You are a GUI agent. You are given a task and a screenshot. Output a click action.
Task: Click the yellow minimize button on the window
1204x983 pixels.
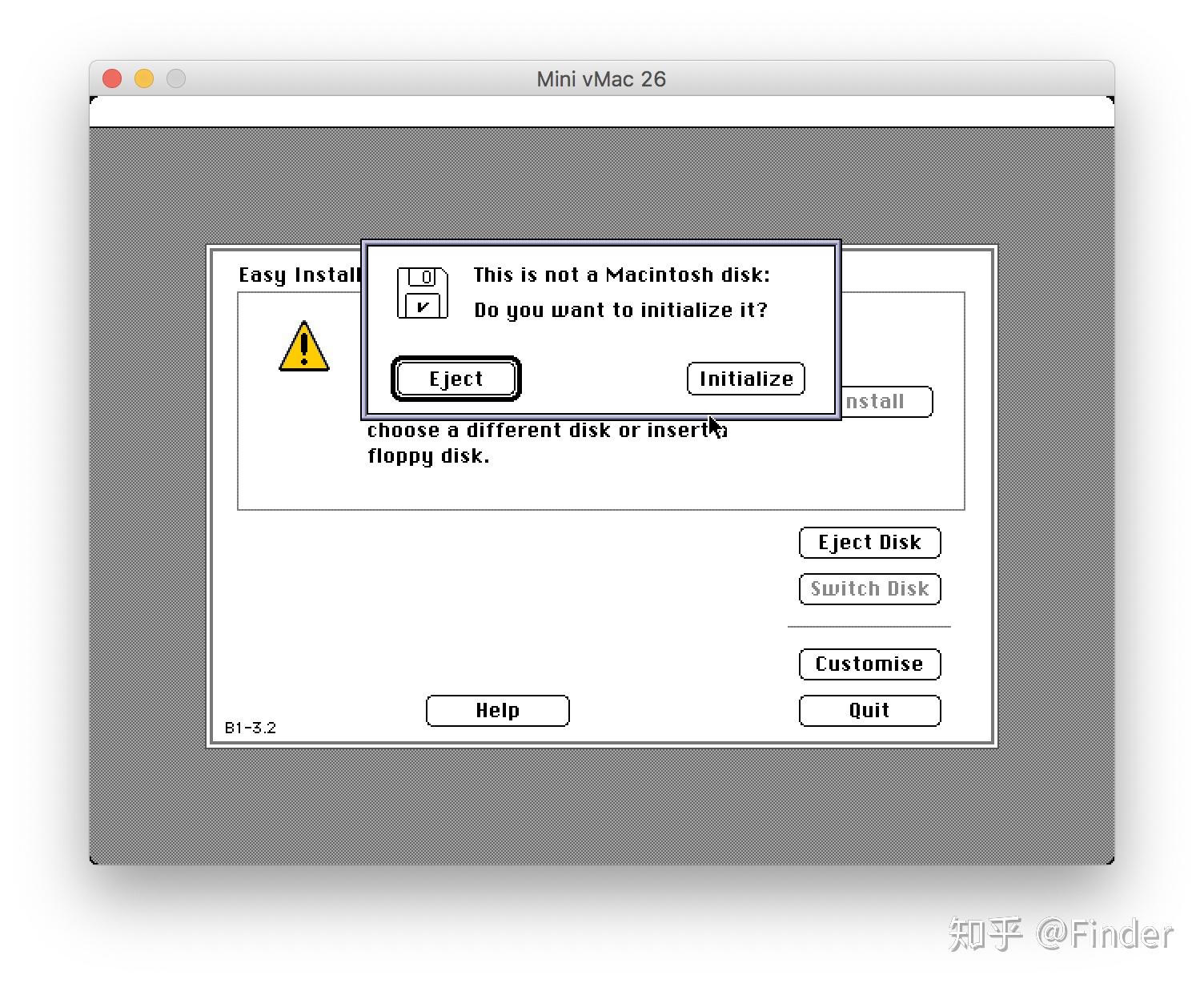click(x=144, y=78)
